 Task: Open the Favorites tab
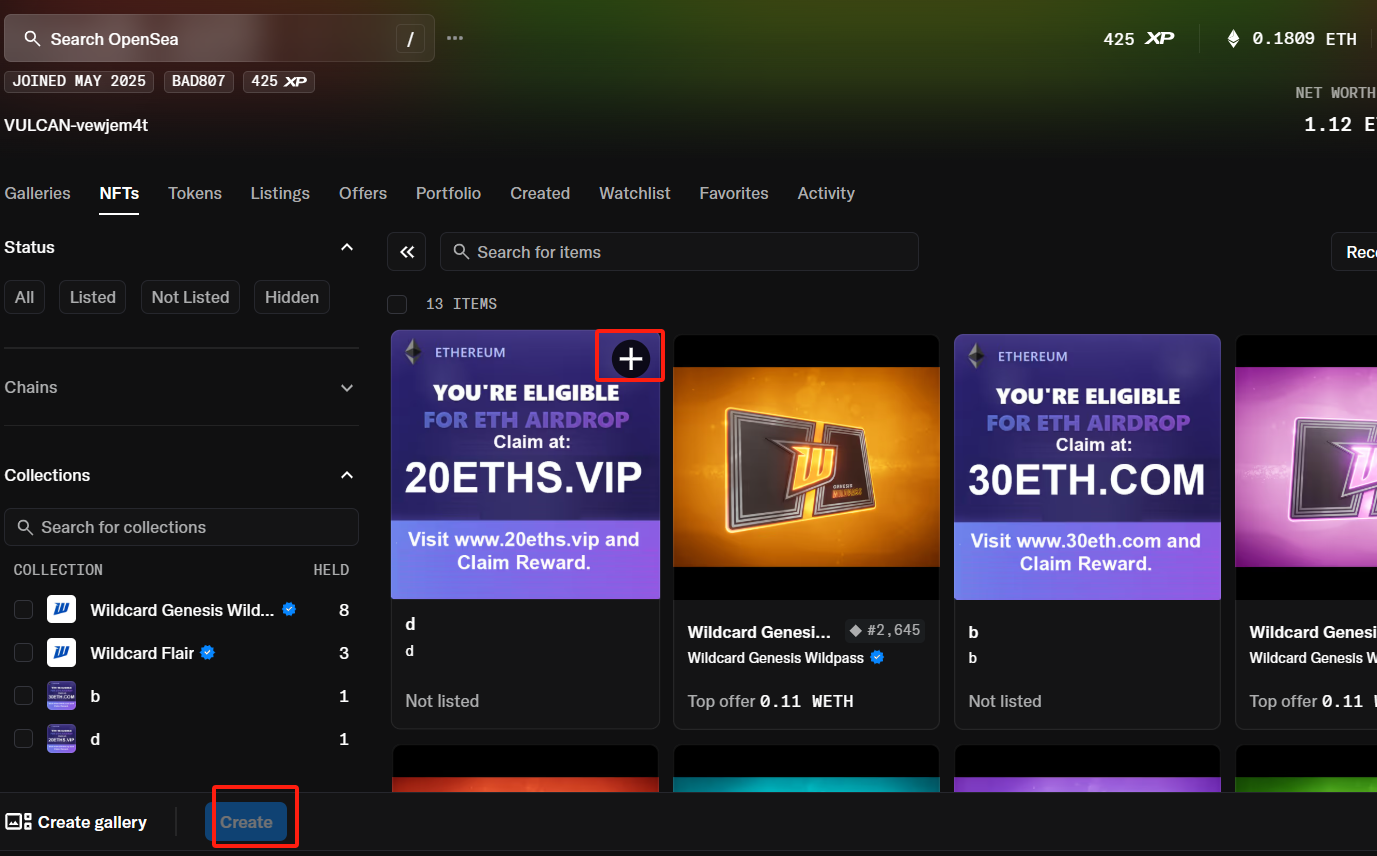point(734,193)
